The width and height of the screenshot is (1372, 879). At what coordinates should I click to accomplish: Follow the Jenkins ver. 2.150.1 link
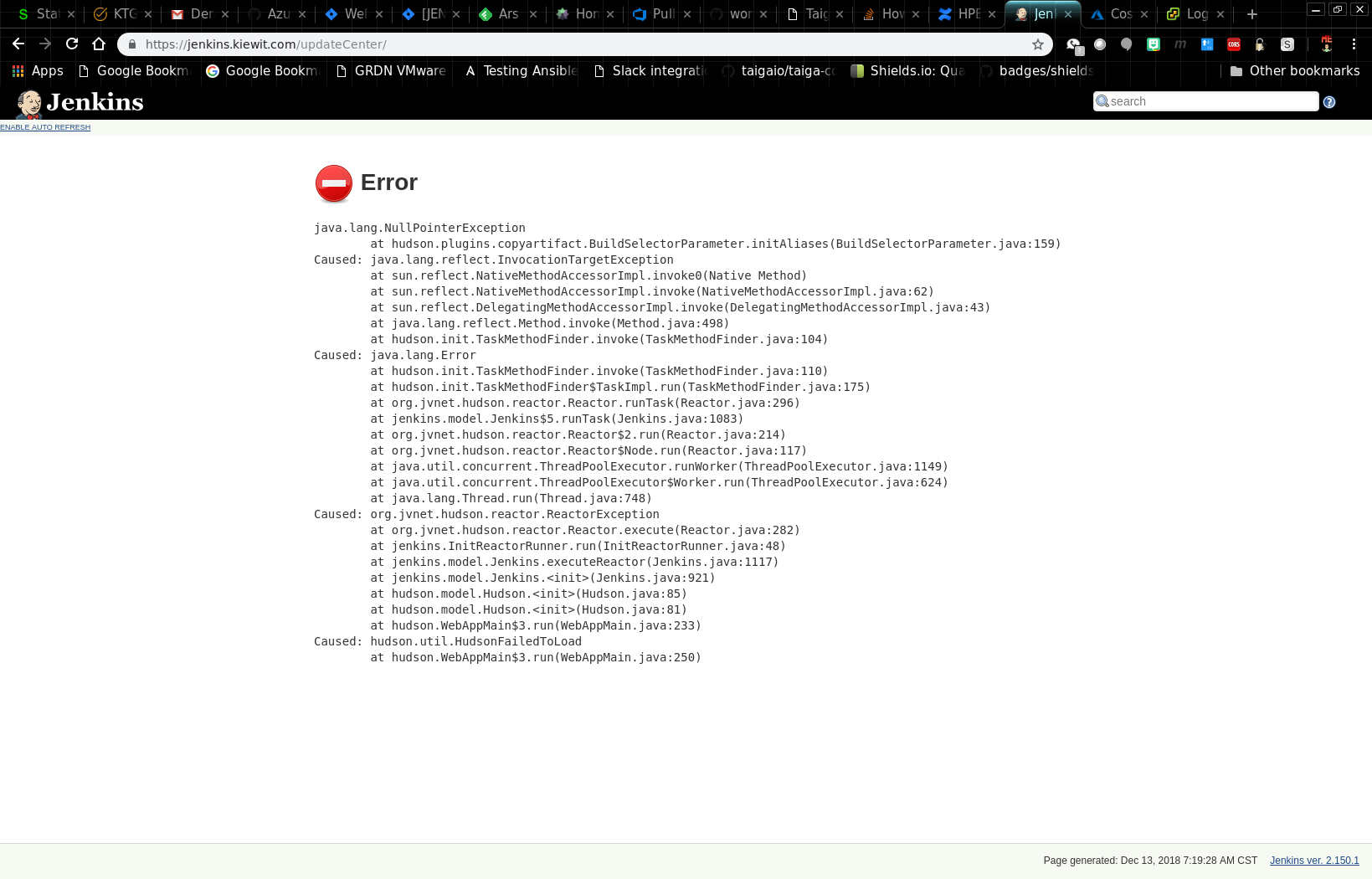coord(1314,860)
